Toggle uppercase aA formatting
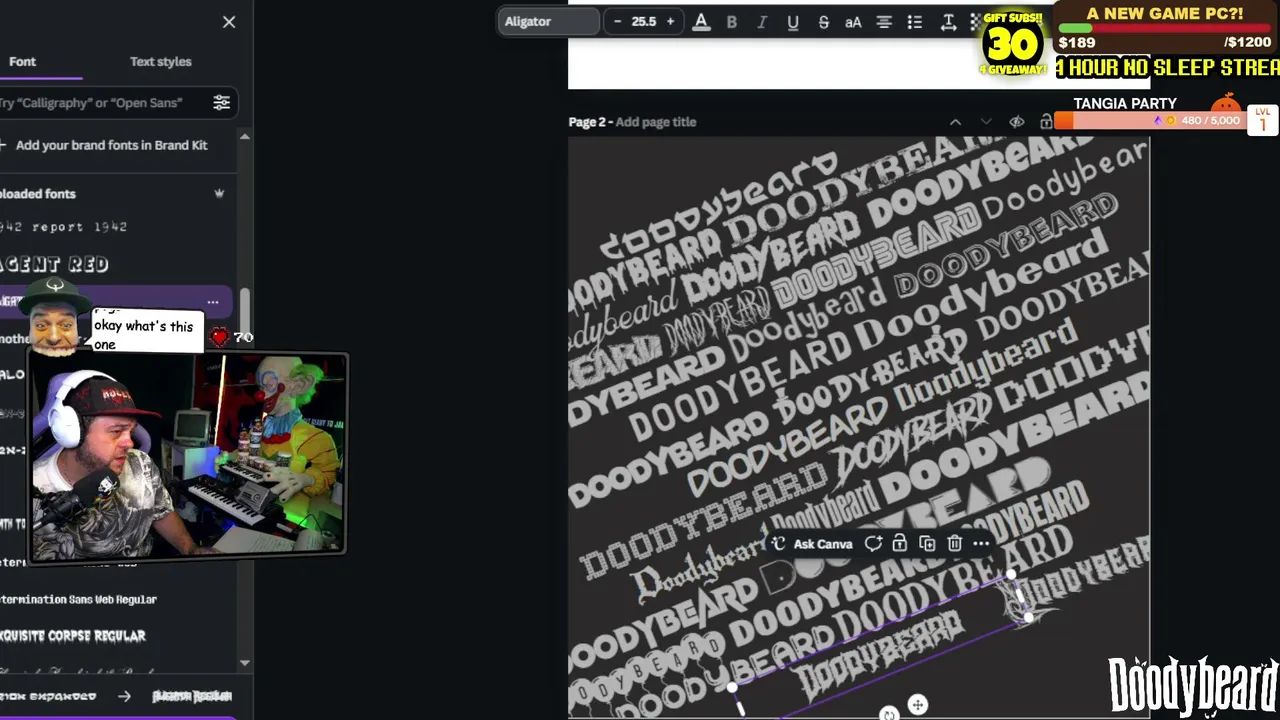Image resolution: width=1280 pixels, height=720 pixels. (x=853, y=22)
